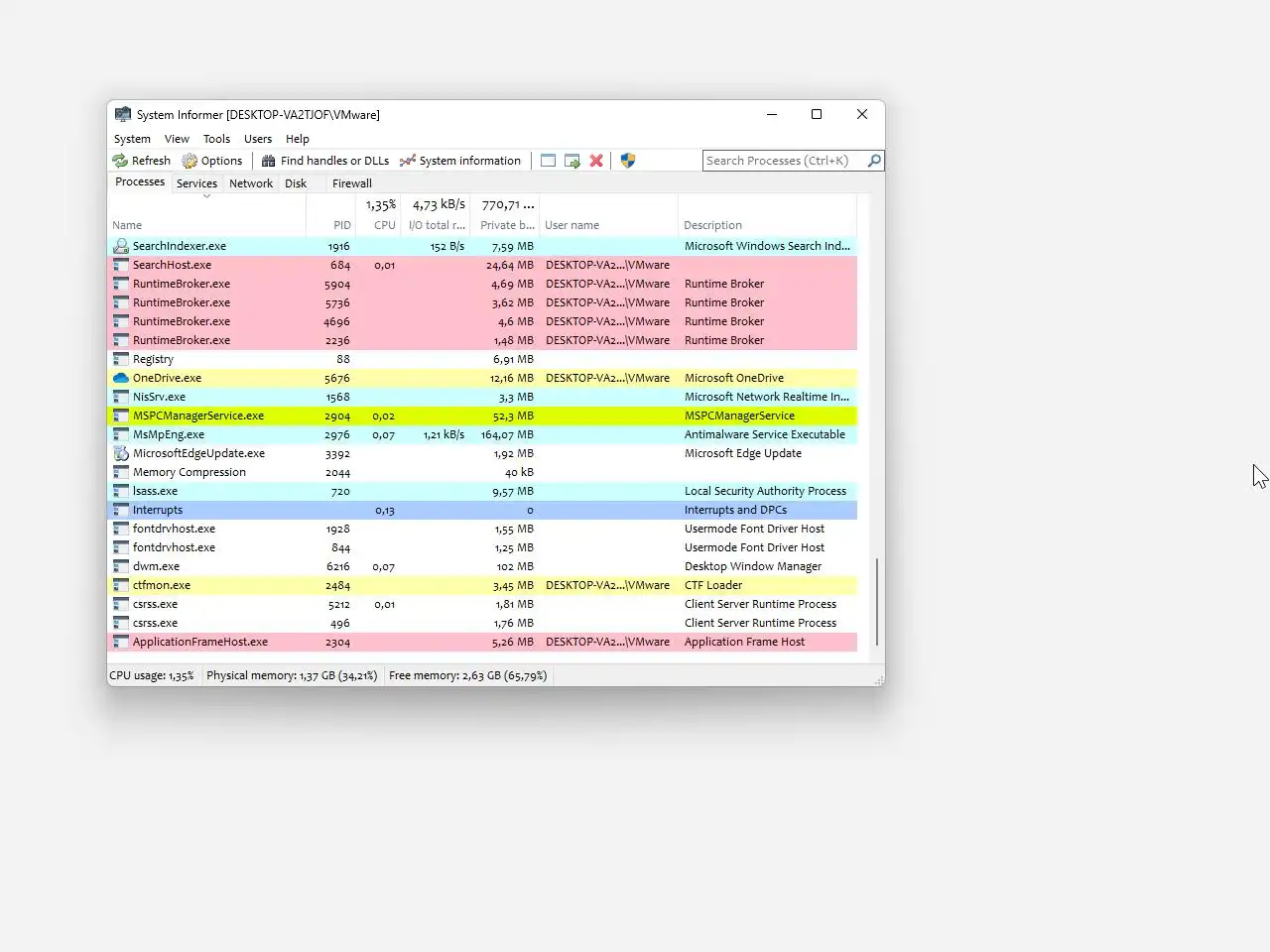Click the MicrosoftEdgeUpdate.exe process icon
Screen dimensions: 1270x952
[121, 453]
